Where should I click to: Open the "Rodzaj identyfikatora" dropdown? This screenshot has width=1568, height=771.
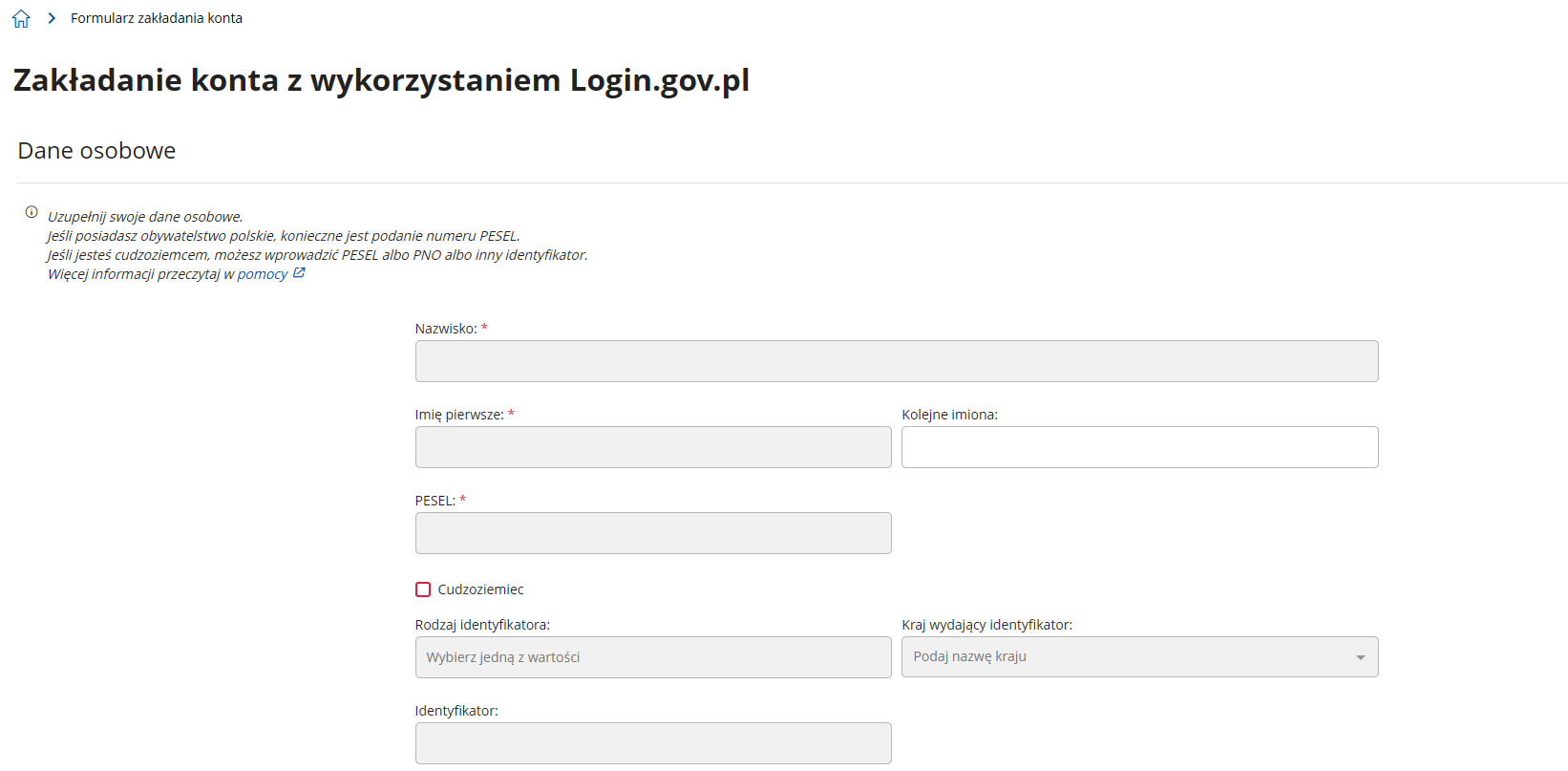[653, 657]
